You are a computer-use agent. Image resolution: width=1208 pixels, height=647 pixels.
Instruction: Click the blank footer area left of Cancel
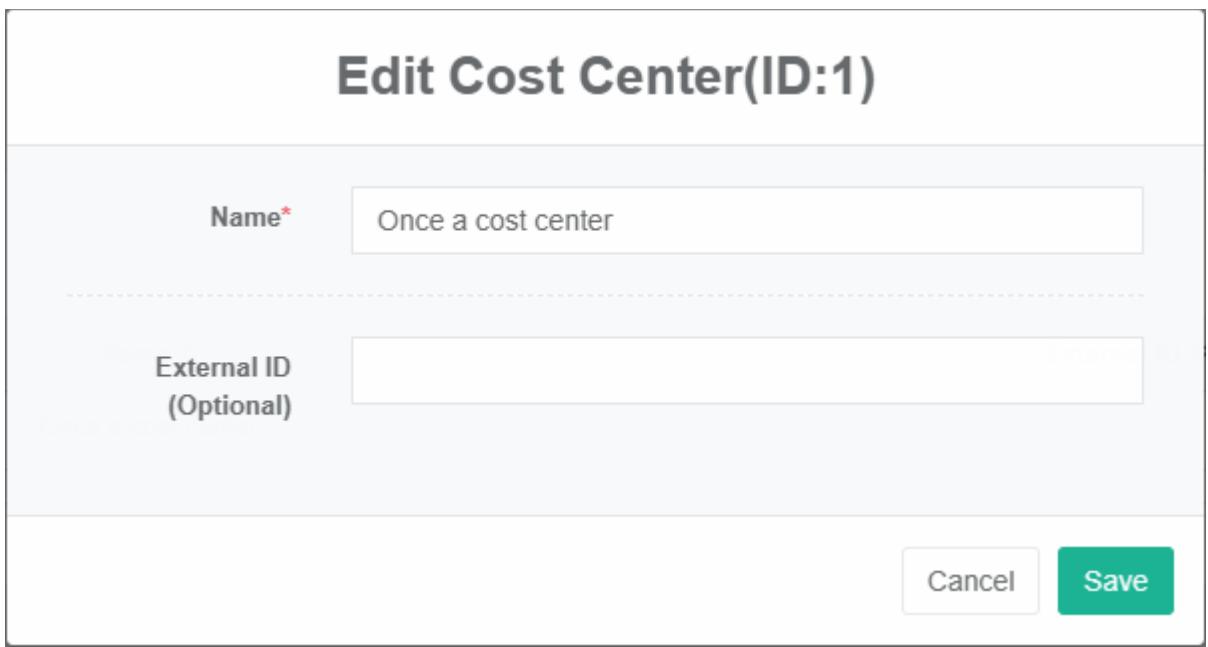pyautogui.click(x=450, y=580)
